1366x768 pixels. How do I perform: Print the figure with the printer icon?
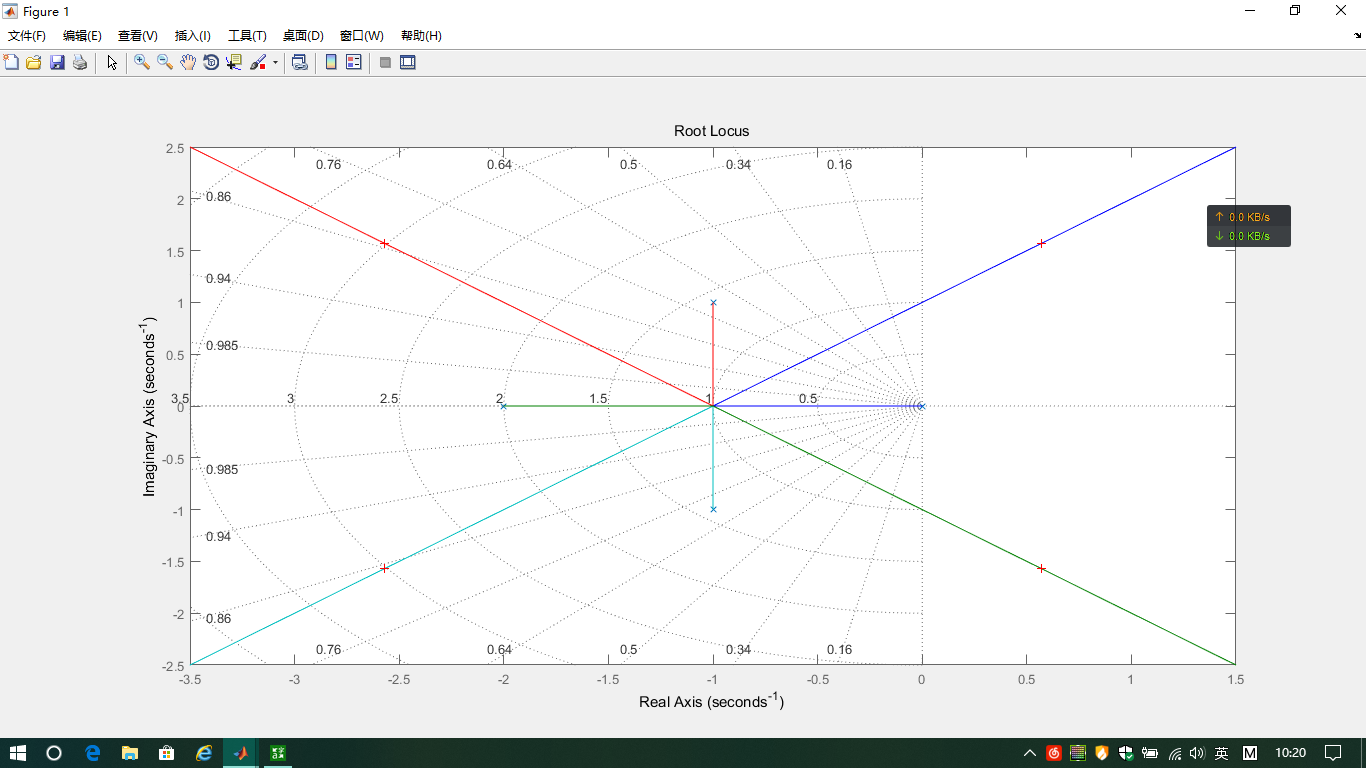pos(80,62)
